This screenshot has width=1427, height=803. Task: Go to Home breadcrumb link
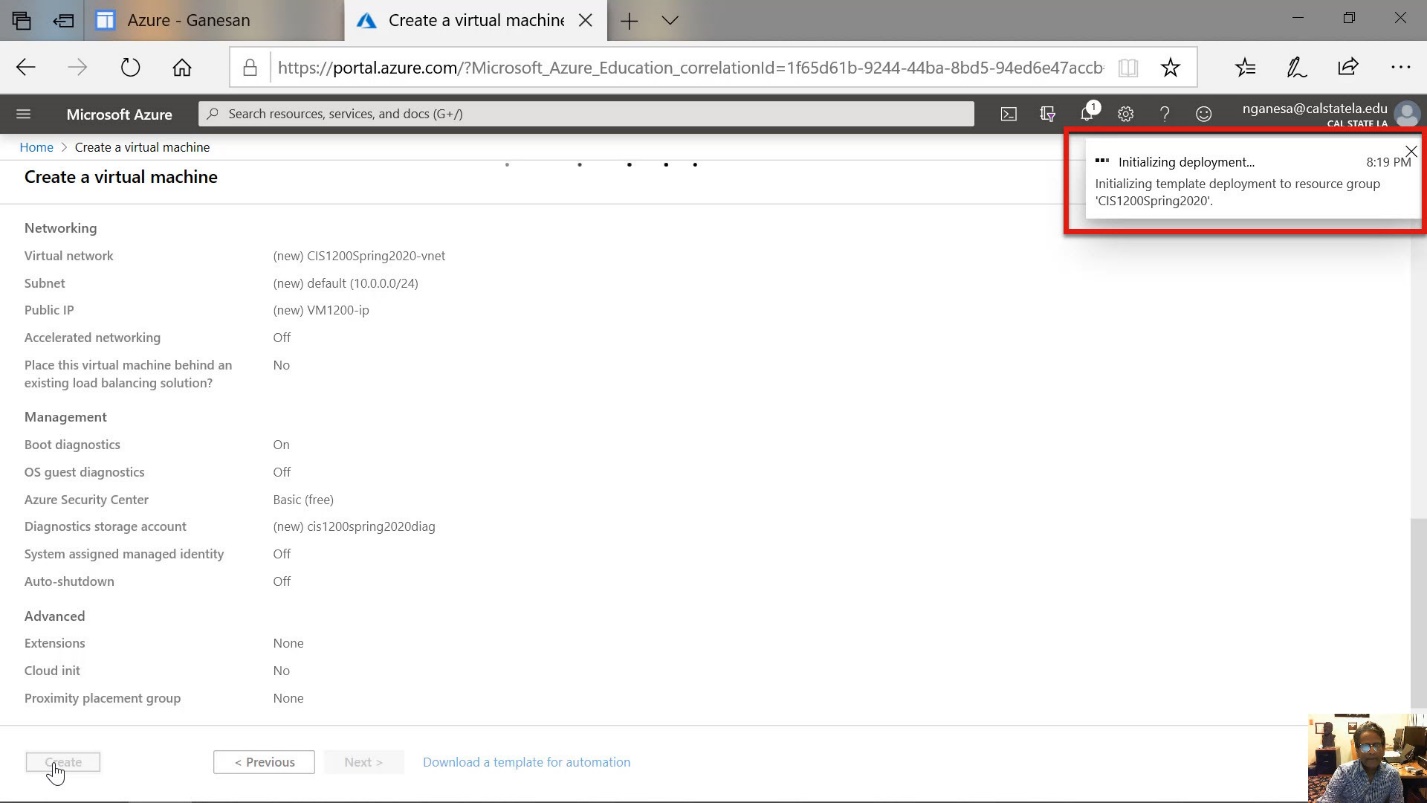[x=37, y=147]
